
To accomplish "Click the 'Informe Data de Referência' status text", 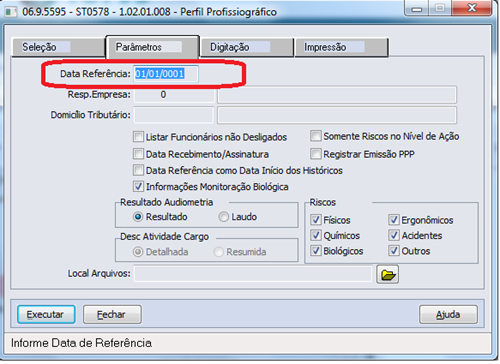I will click(x=81, y=343).
